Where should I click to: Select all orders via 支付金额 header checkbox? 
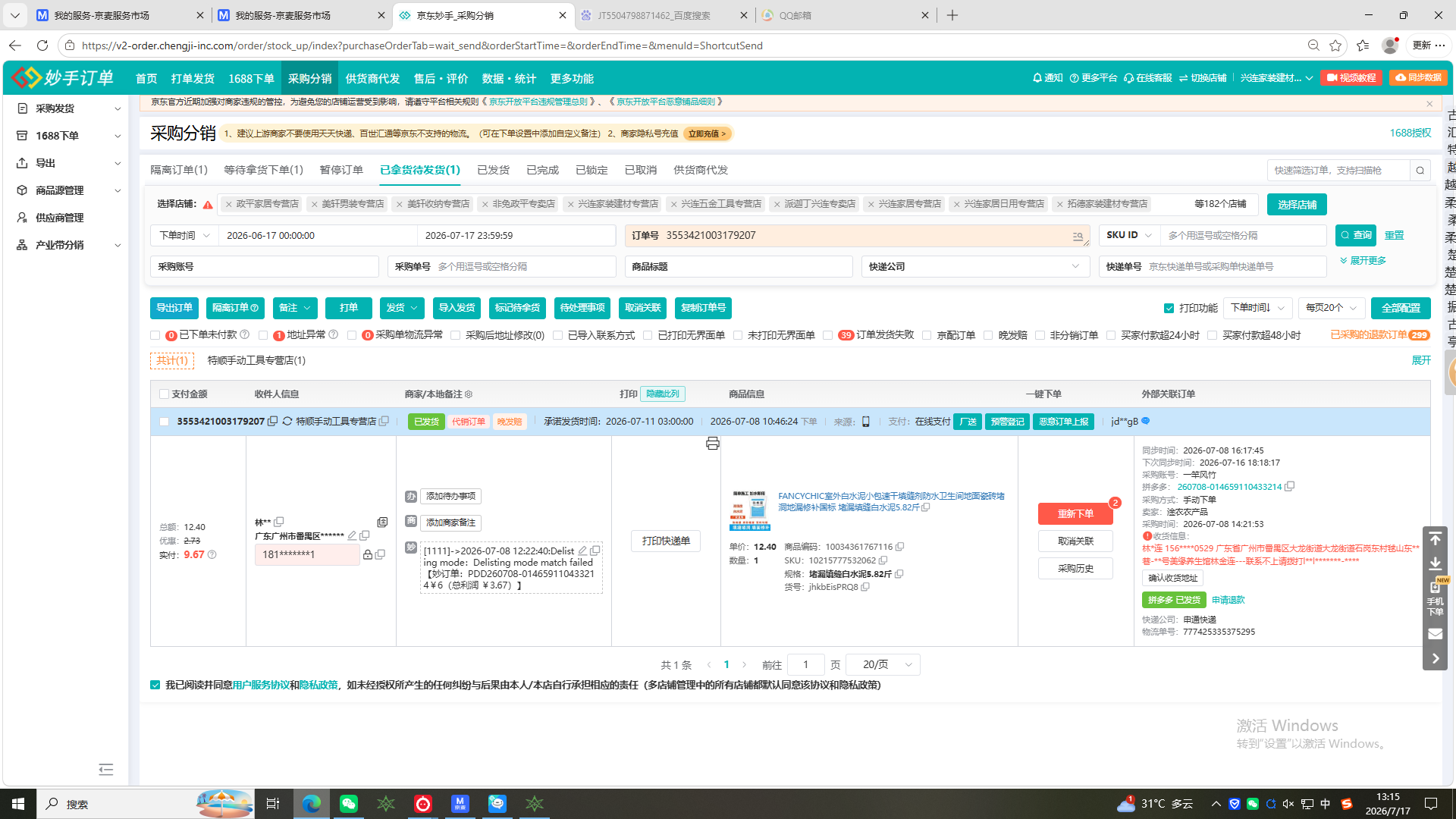(164, 394)
